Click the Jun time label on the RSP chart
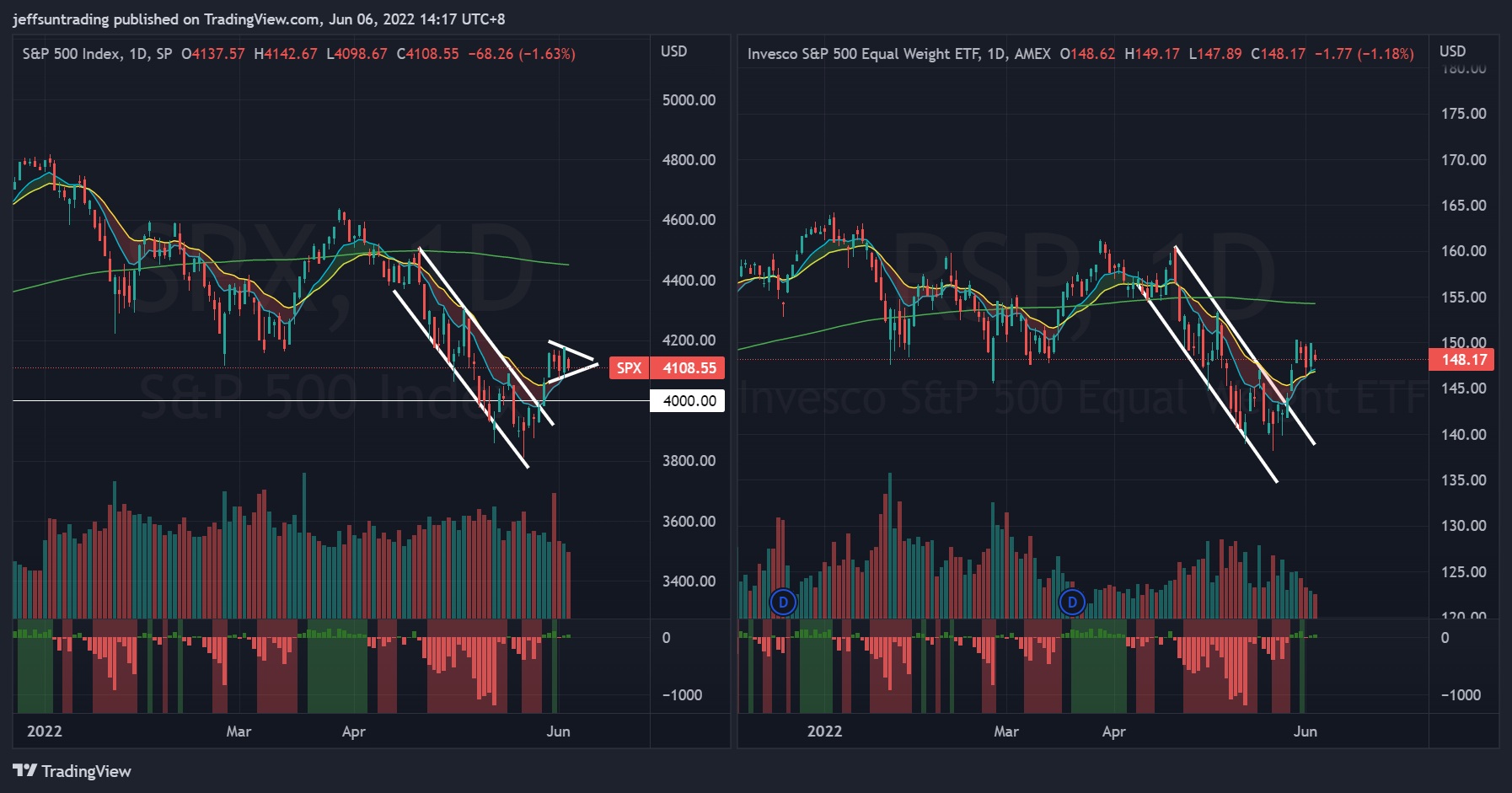 coord(1306,731)
